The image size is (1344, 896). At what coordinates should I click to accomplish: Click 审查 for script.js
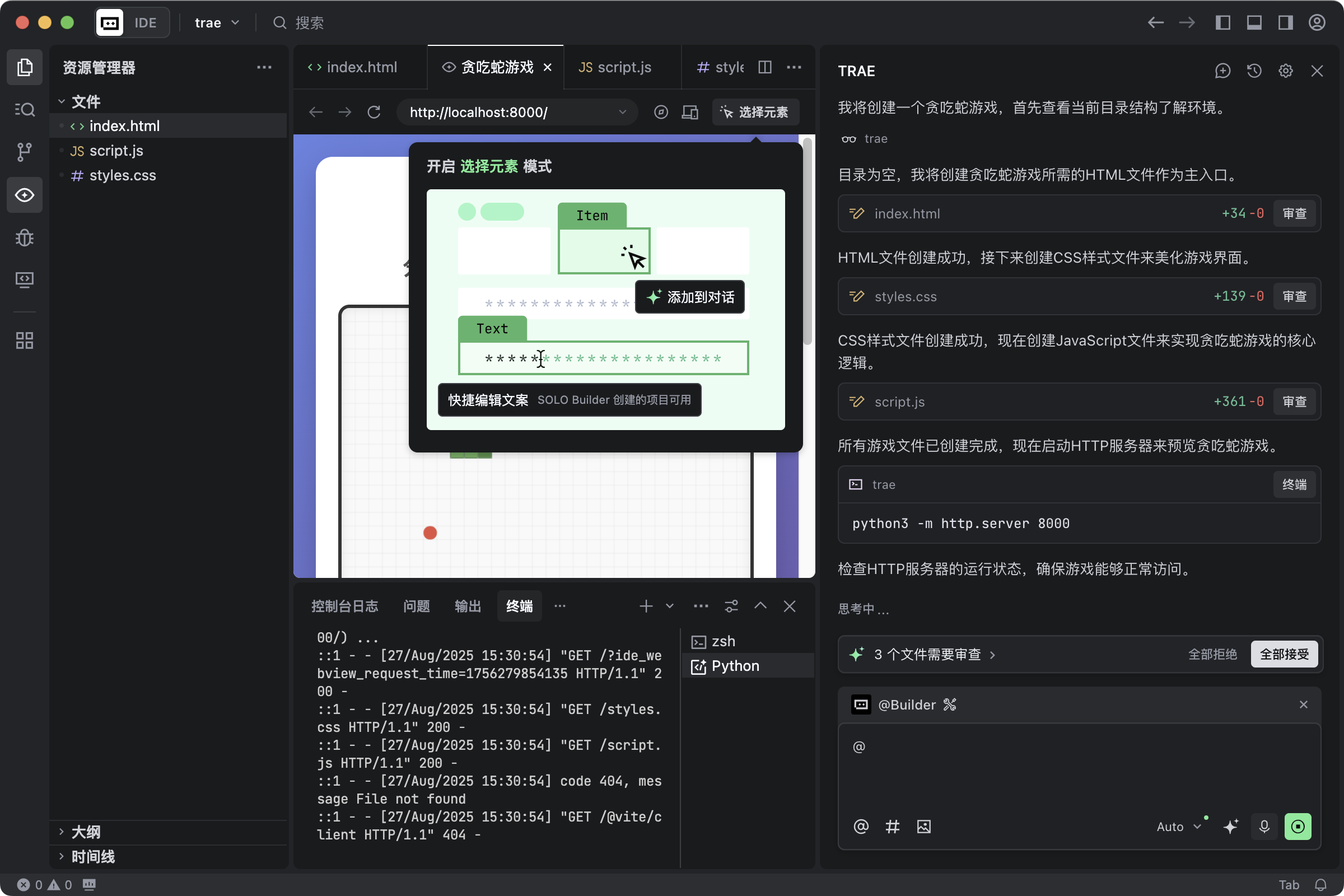1294,401
